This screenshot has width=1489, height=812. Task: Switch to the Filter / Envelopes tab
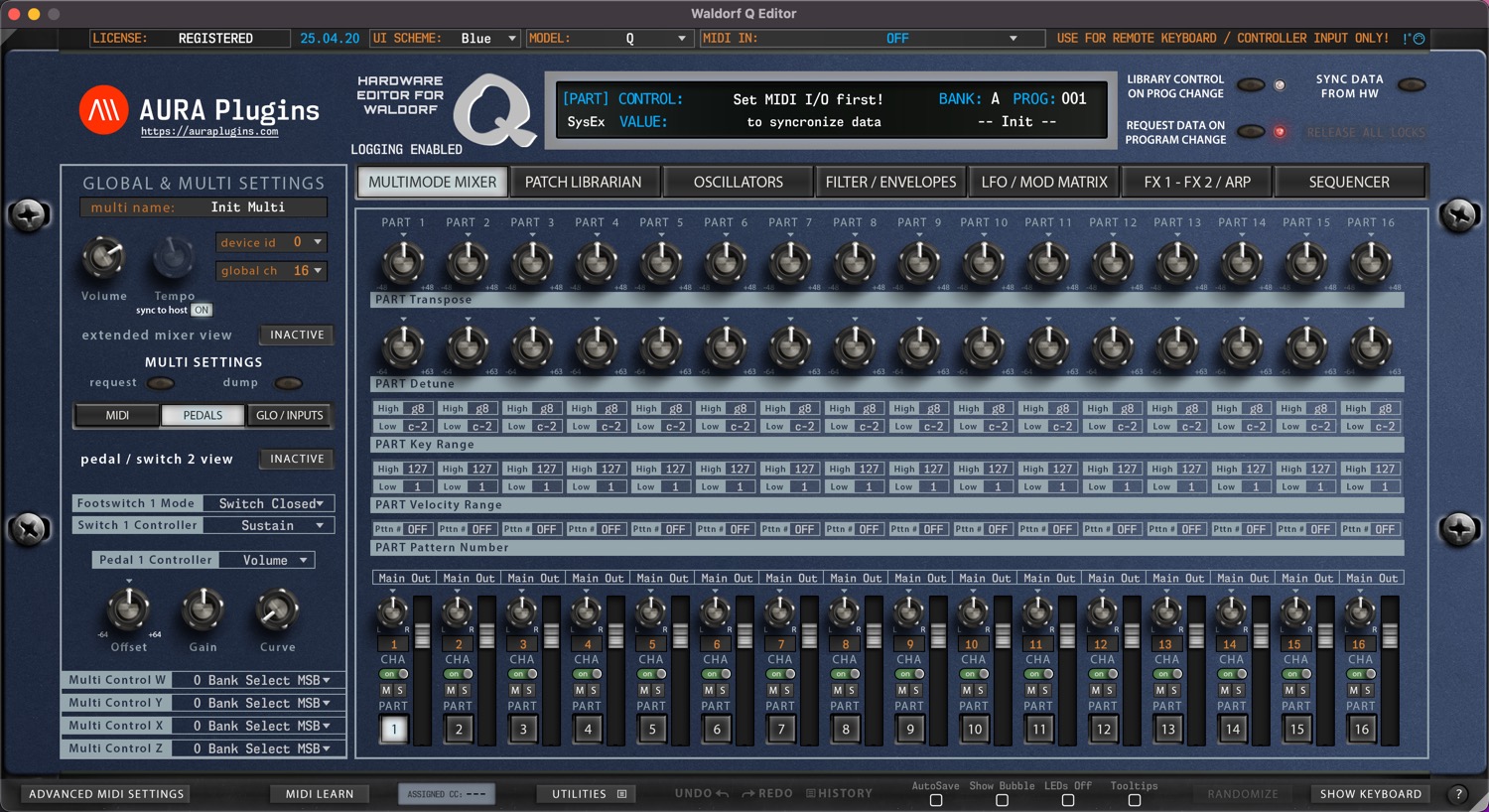pyautogui.click(x=891, y=182)
